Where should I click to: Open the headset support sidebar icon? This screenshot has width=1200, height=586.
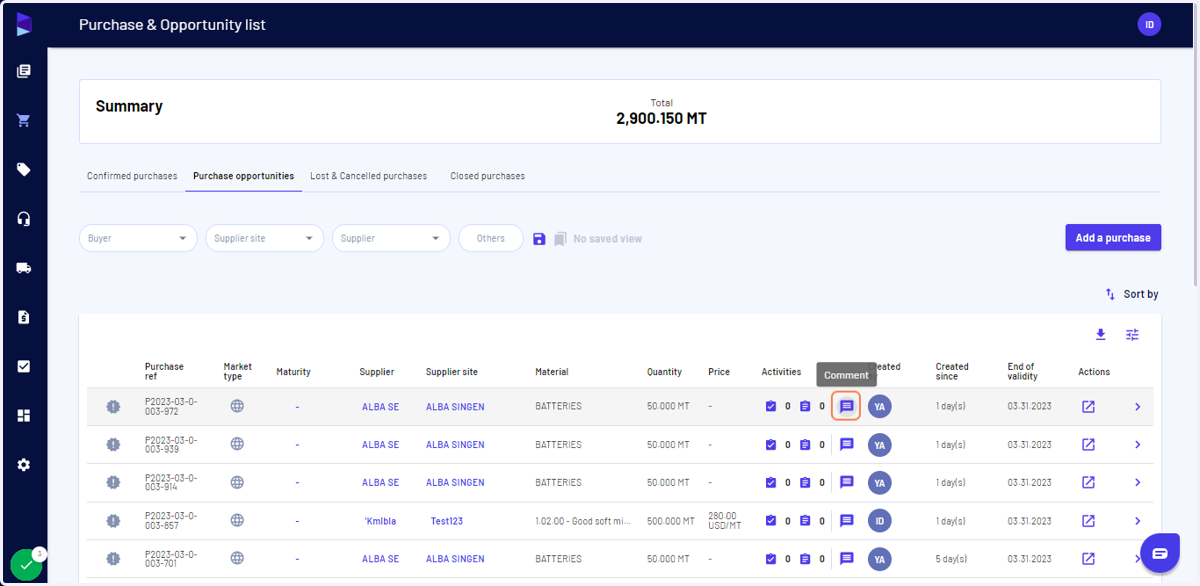(x=24, y=219)
